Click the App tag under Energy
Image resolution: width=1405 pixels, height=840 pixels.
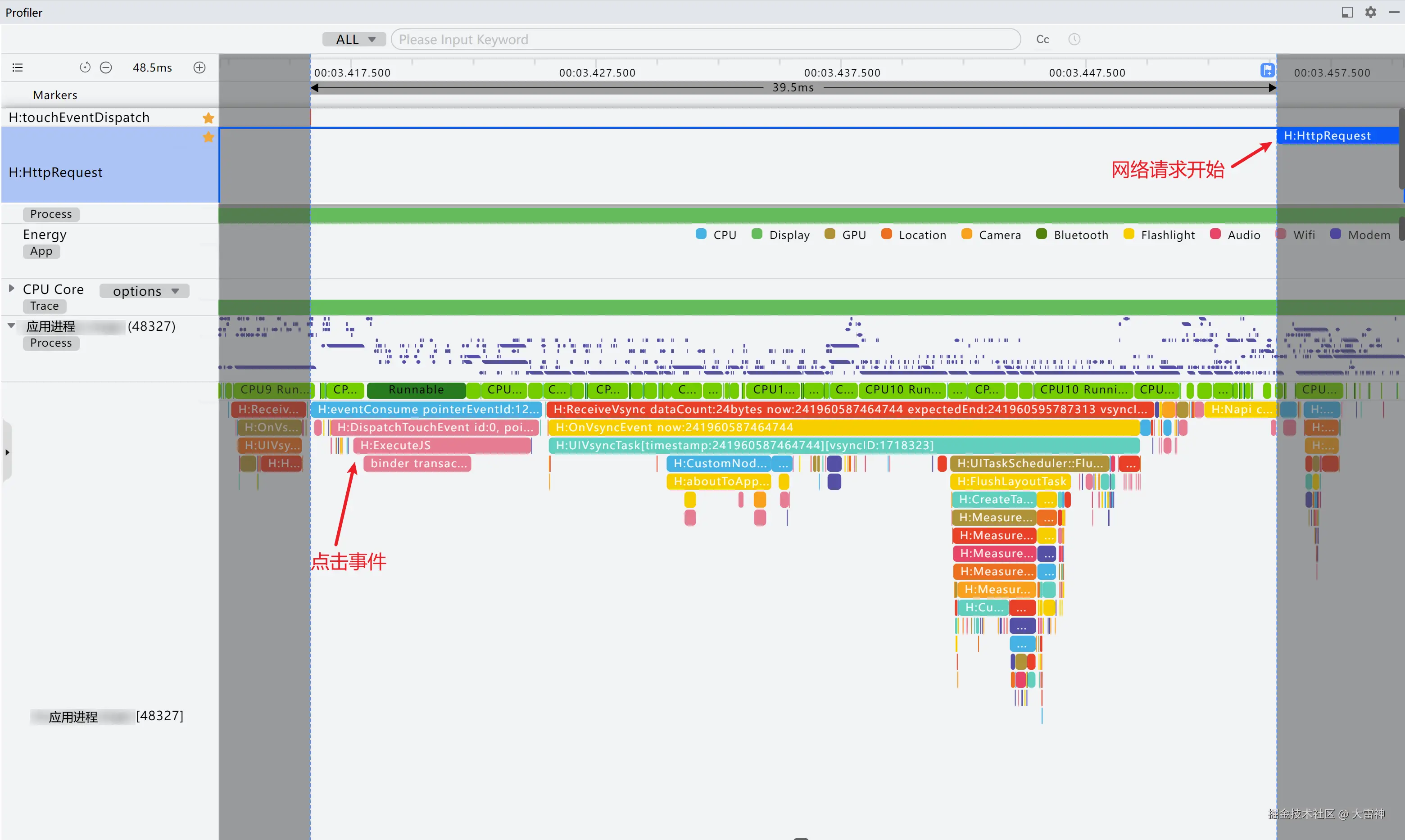pos(41,251)
